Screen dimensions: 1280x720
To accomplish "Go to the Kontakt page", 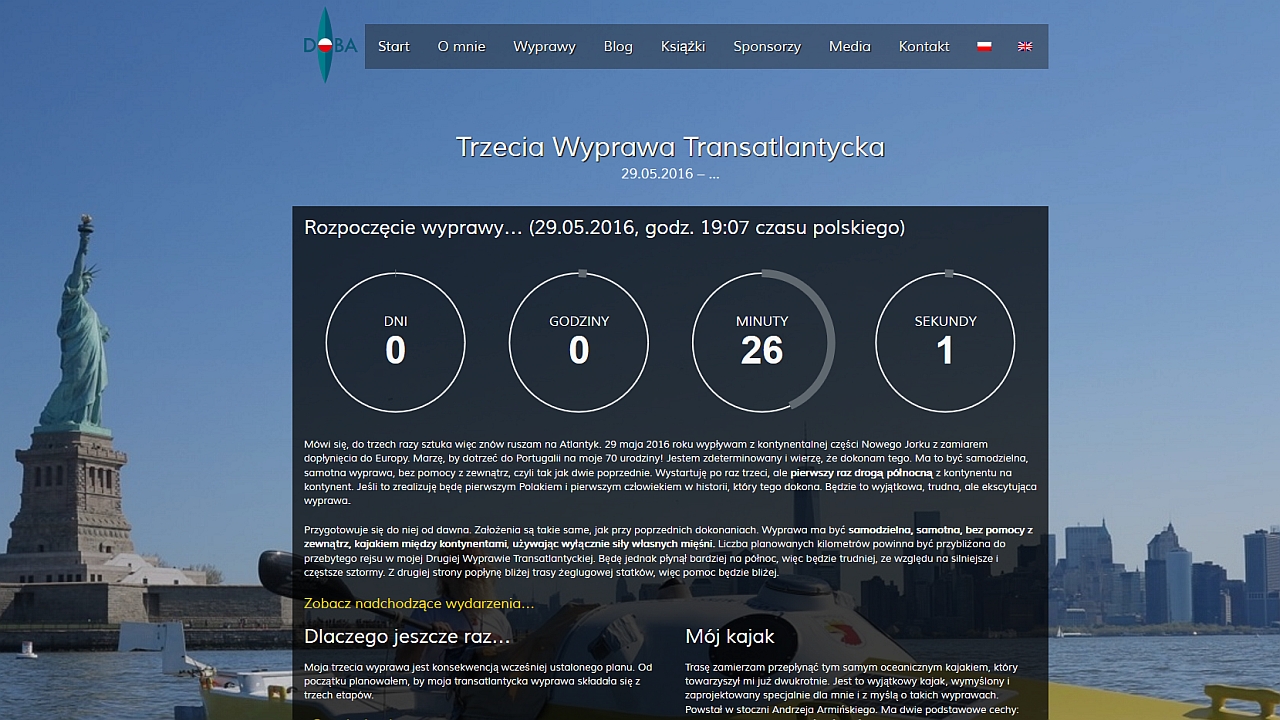I will (x=924, y=46).
